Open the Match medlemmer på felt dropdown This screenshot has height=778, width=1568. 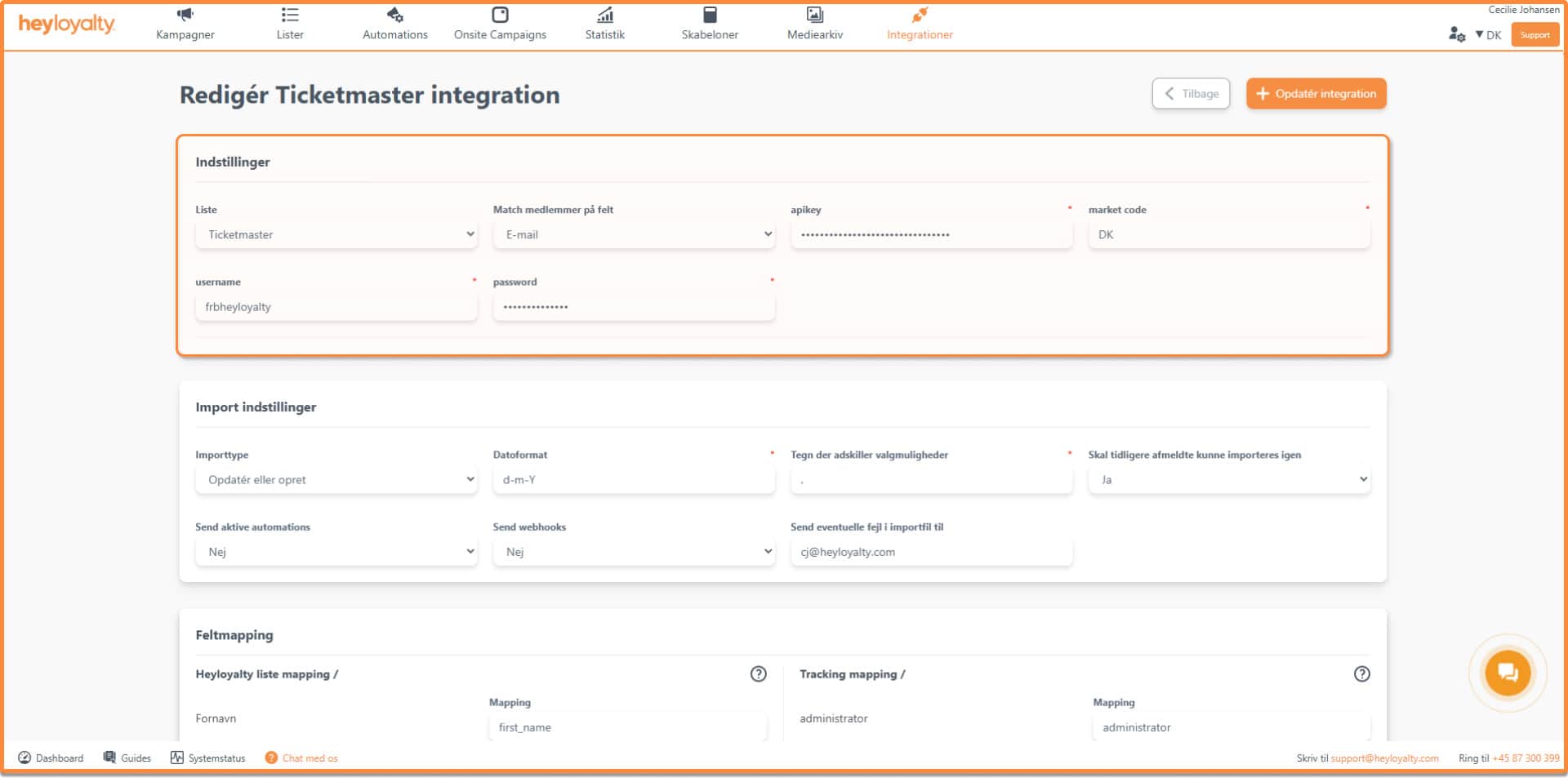click(x=633, y=234)
